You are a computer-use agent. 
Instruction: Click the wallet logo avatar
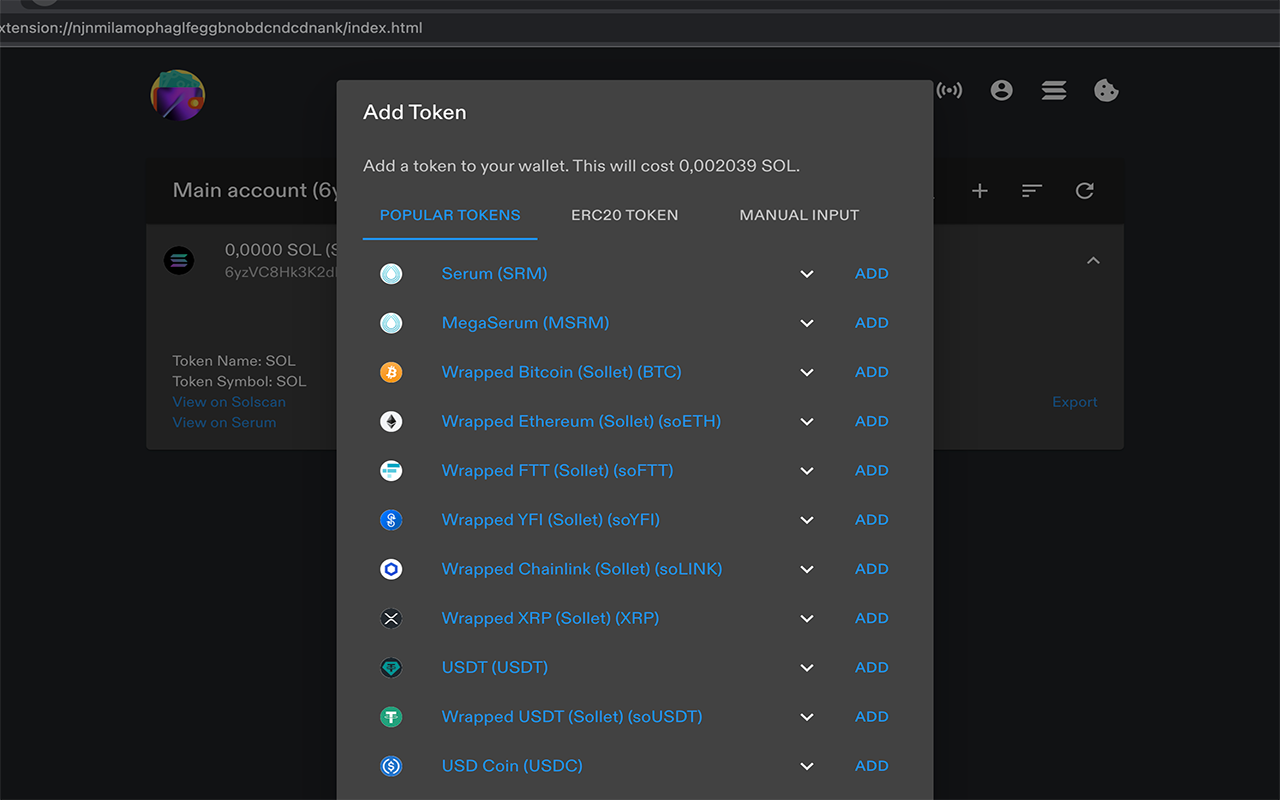click(178, 95)
